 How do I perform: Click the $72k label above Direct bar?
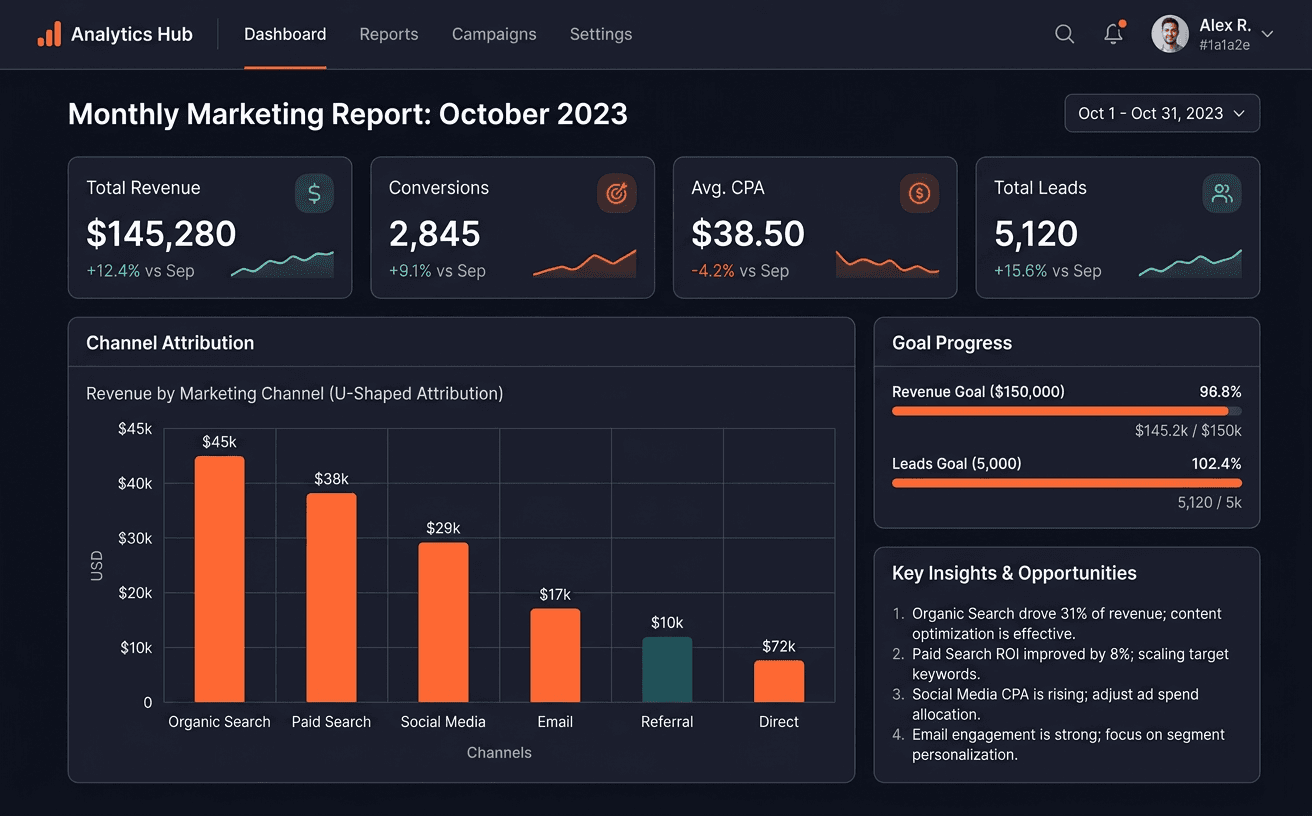(x=779, y=646)
